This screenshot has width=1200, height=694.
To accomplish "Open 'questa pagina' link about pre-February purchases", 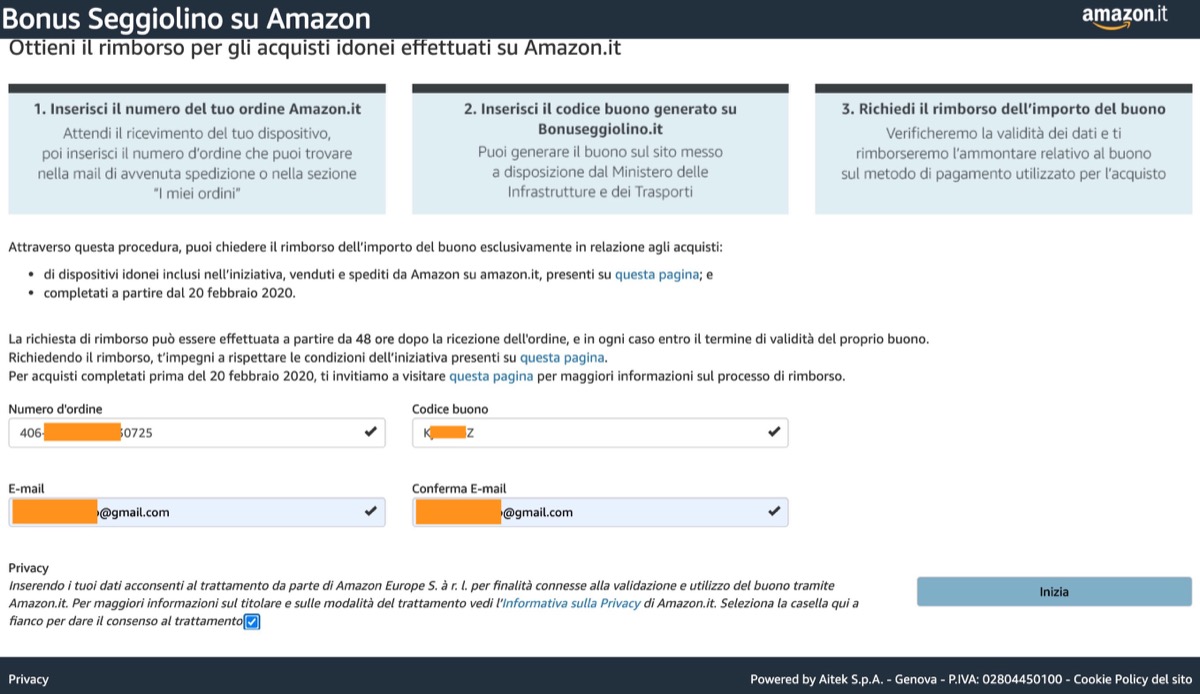I will pyautogui.click(x=491, y=376).
